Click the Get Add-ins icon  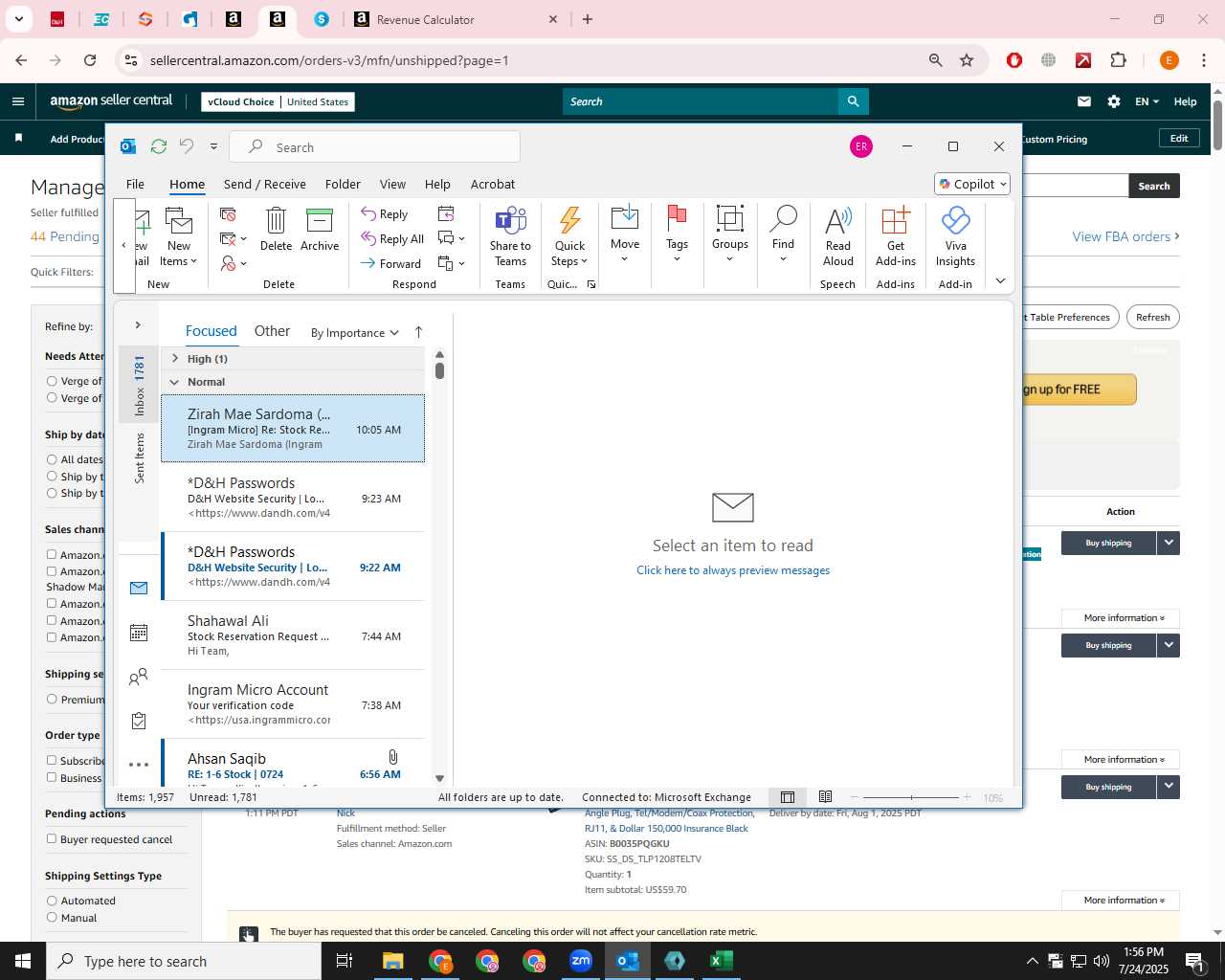pyautogui.click(x=896, y=236)
